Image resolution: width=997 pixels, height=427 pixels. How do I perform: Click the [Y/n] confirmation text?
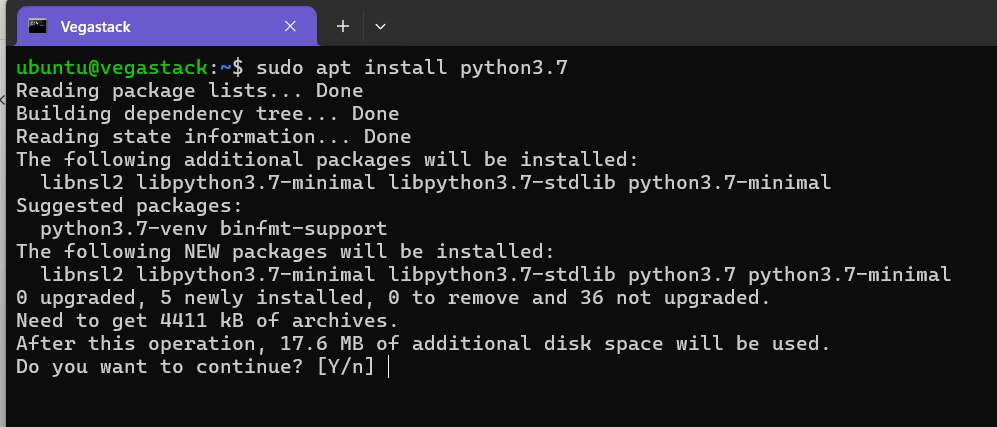tap(345, 367)
